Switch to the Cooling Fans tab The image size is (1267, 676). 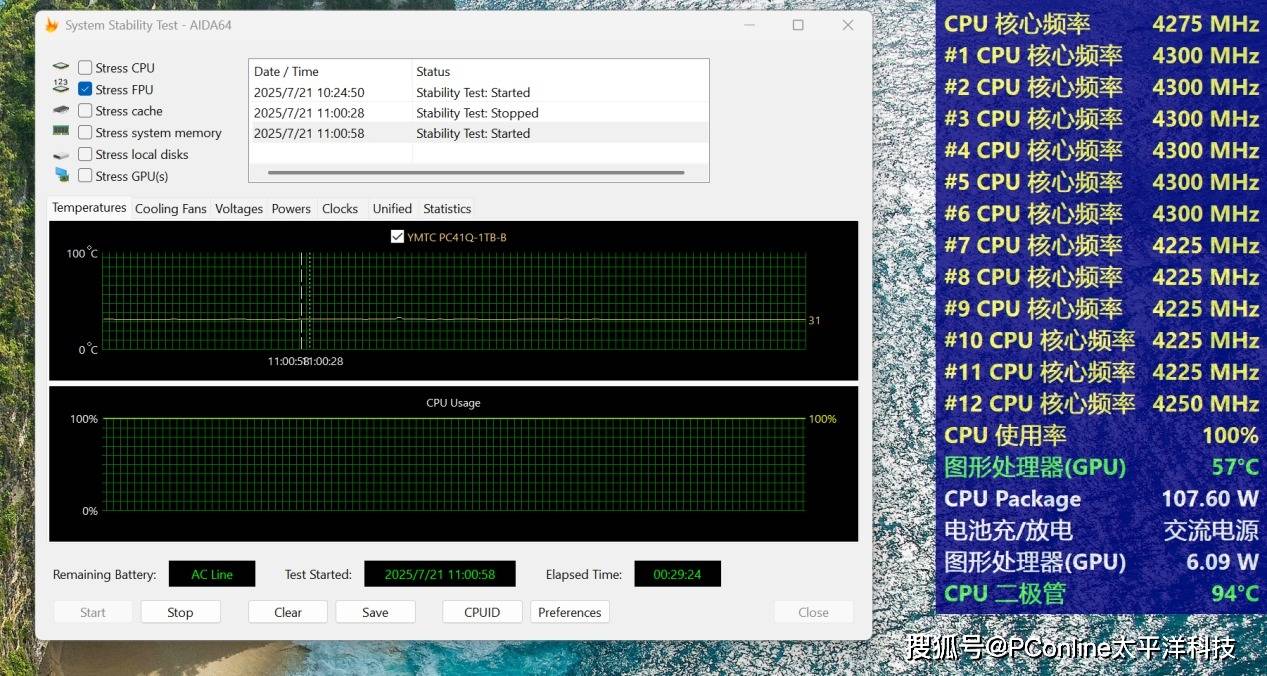pyautogui.click(x=170, y=209)
